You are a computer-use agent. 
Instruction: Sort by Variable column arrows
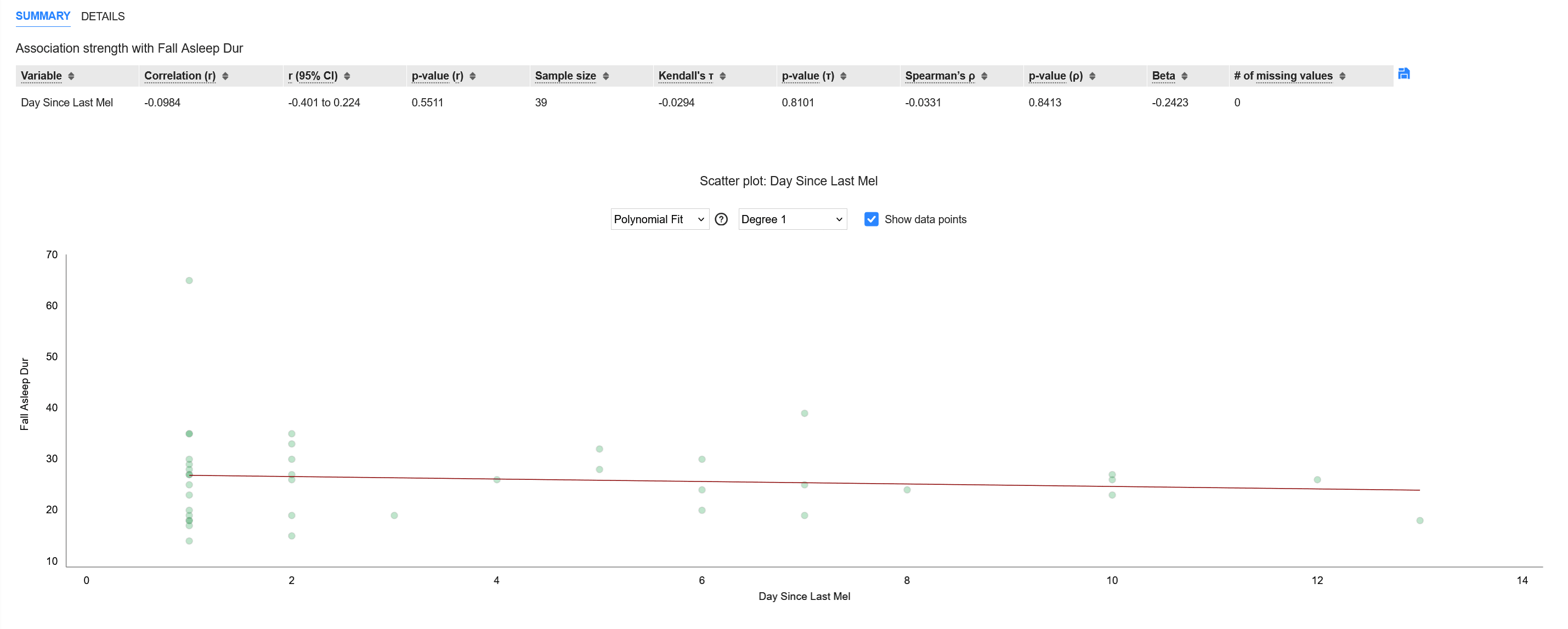point(71,76)
